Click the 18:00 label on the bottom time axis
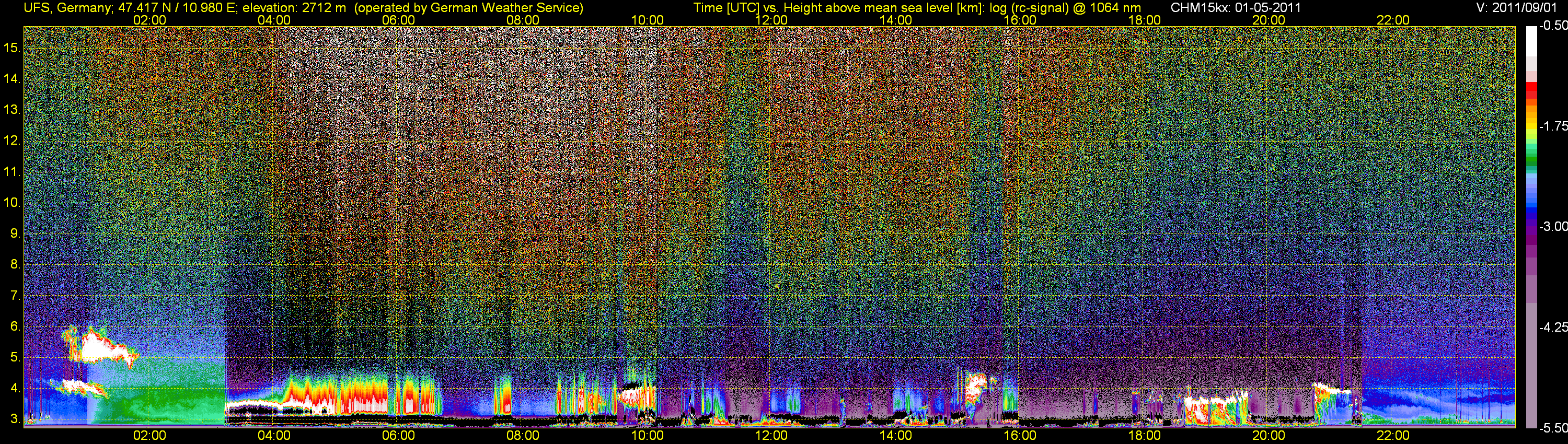 (1144, 436)
